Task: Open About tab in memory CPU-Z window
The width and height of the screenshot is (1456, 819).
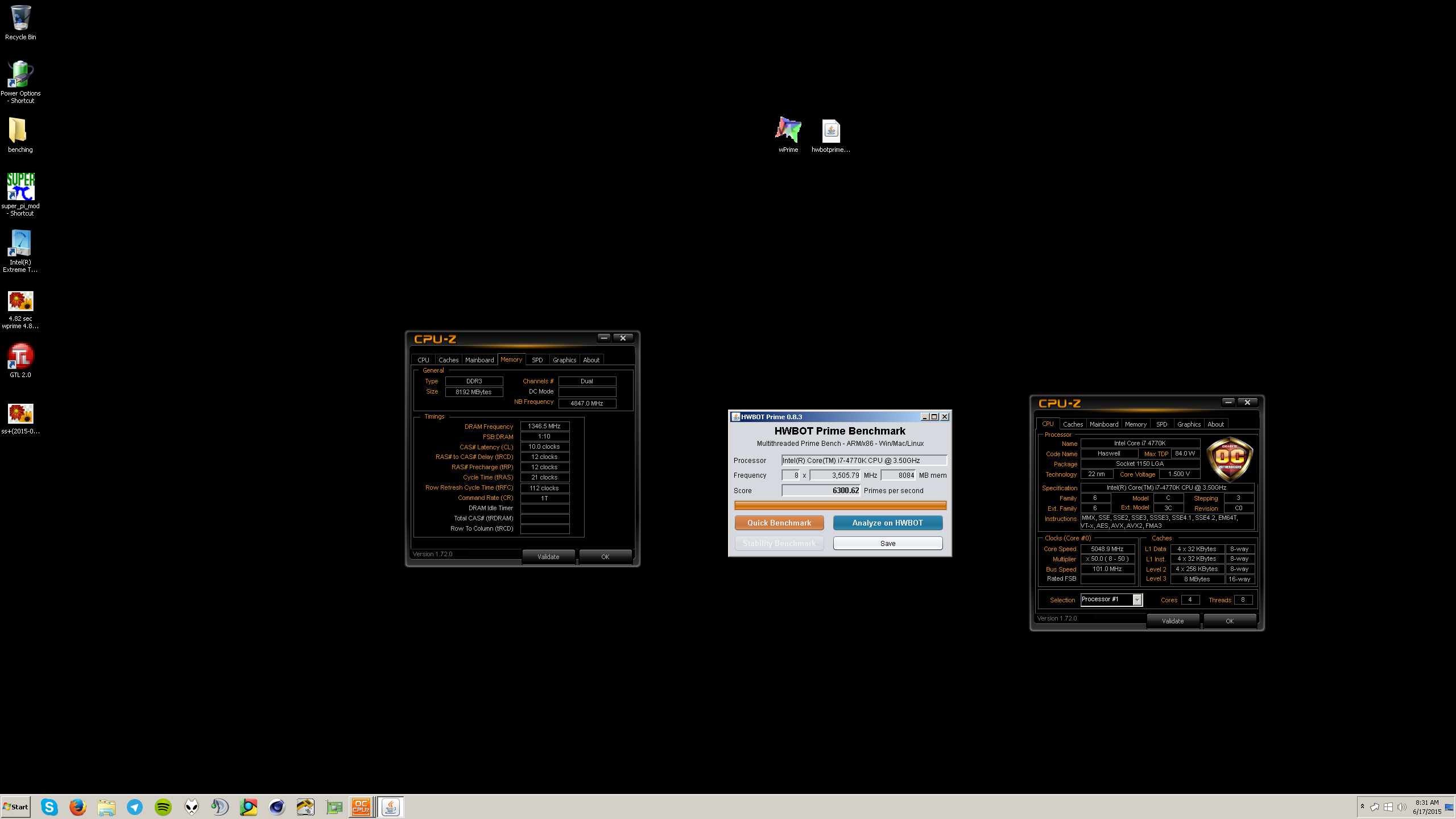Action: point(591,360)
